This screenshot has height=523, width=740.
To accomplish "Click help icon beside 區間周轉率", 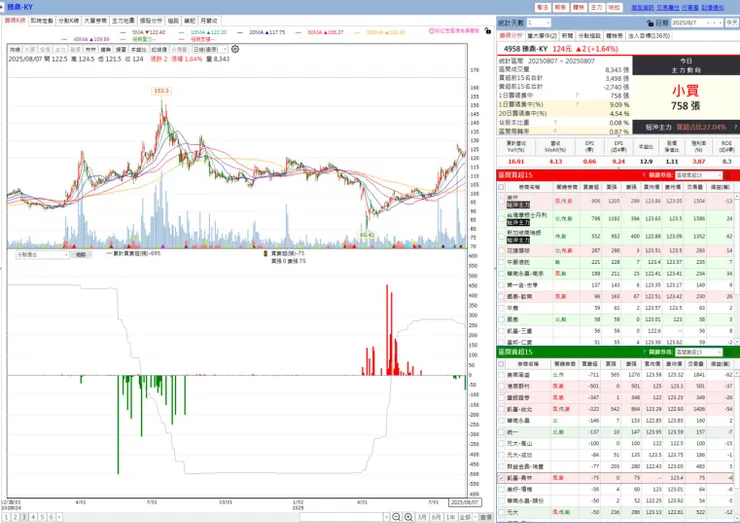I will tap(555, 131).
